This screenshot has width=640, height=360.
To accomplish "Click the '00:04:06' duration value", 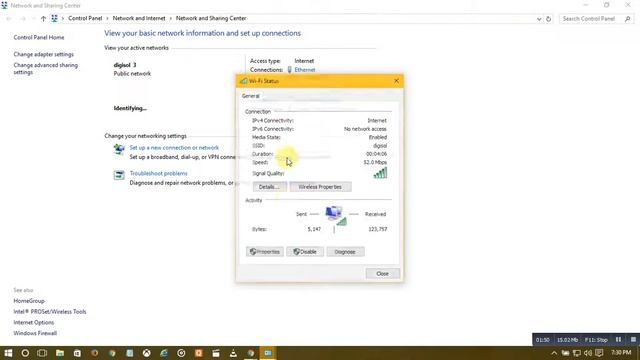I will click(376, 154).
